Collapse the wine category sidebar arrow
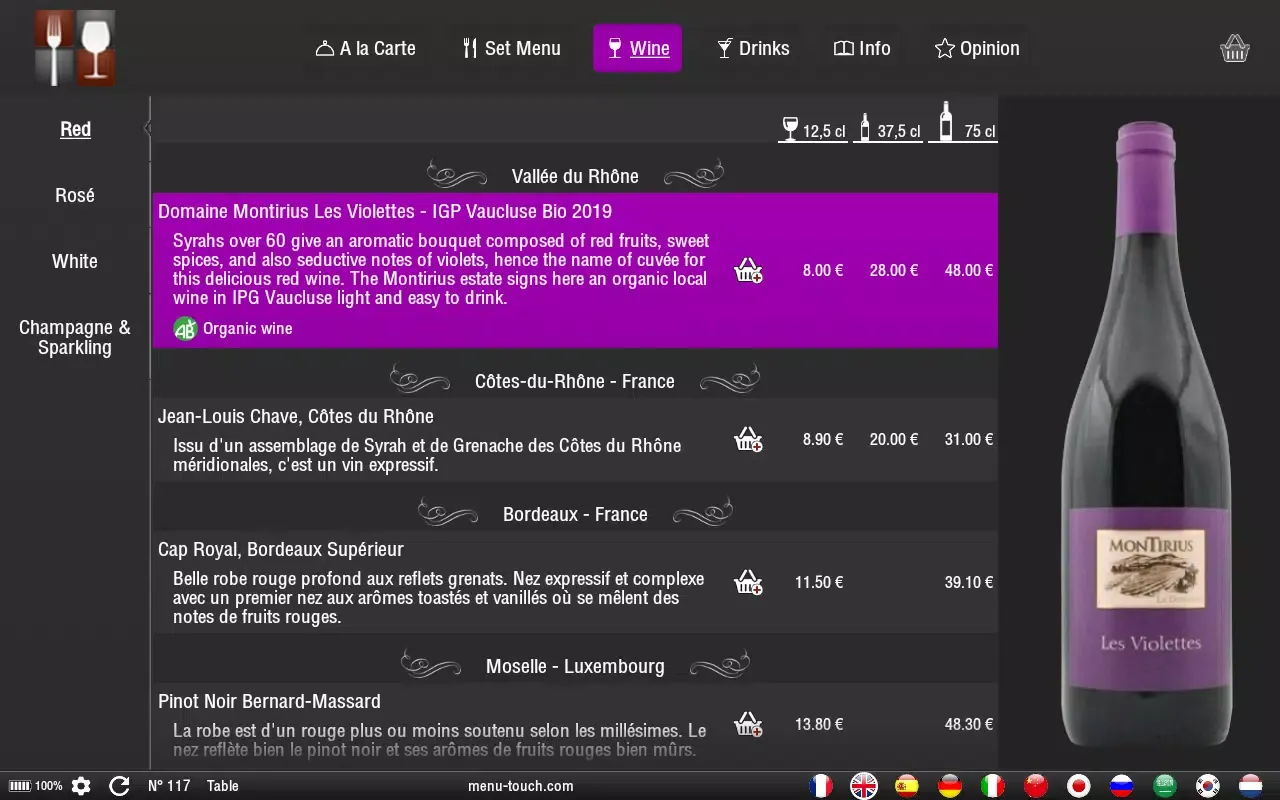 click(148, 128)
